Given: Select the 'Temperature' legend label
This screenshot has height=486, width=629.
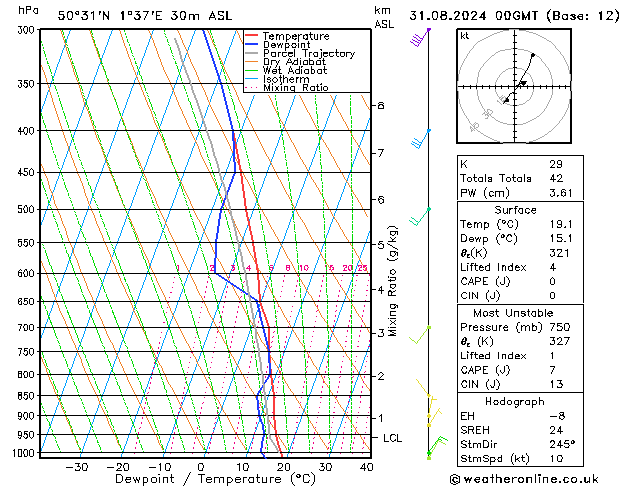Looking at the screenshot, I should pos(296,36).
